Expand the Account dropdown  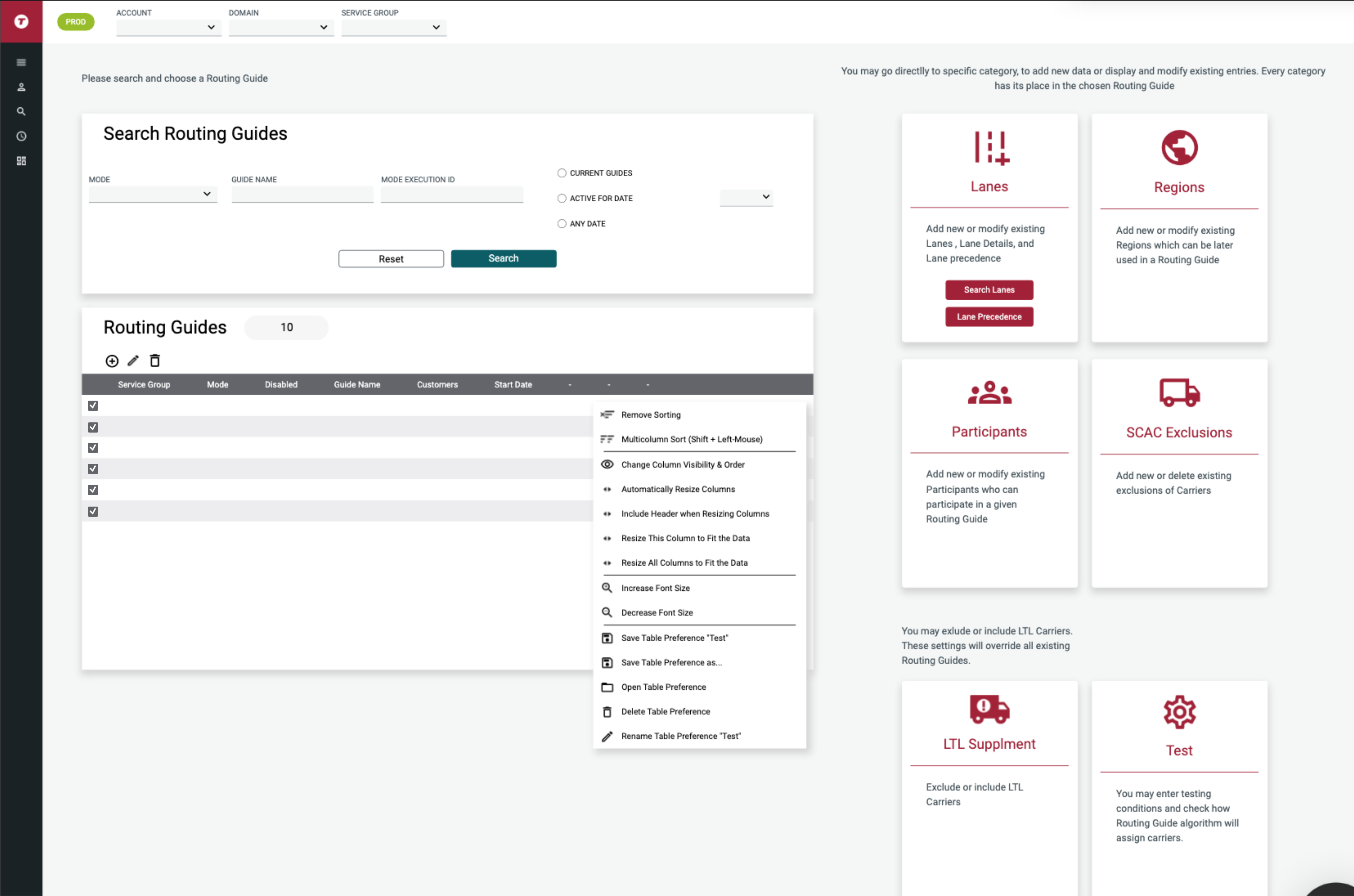[x=168, y=27]
